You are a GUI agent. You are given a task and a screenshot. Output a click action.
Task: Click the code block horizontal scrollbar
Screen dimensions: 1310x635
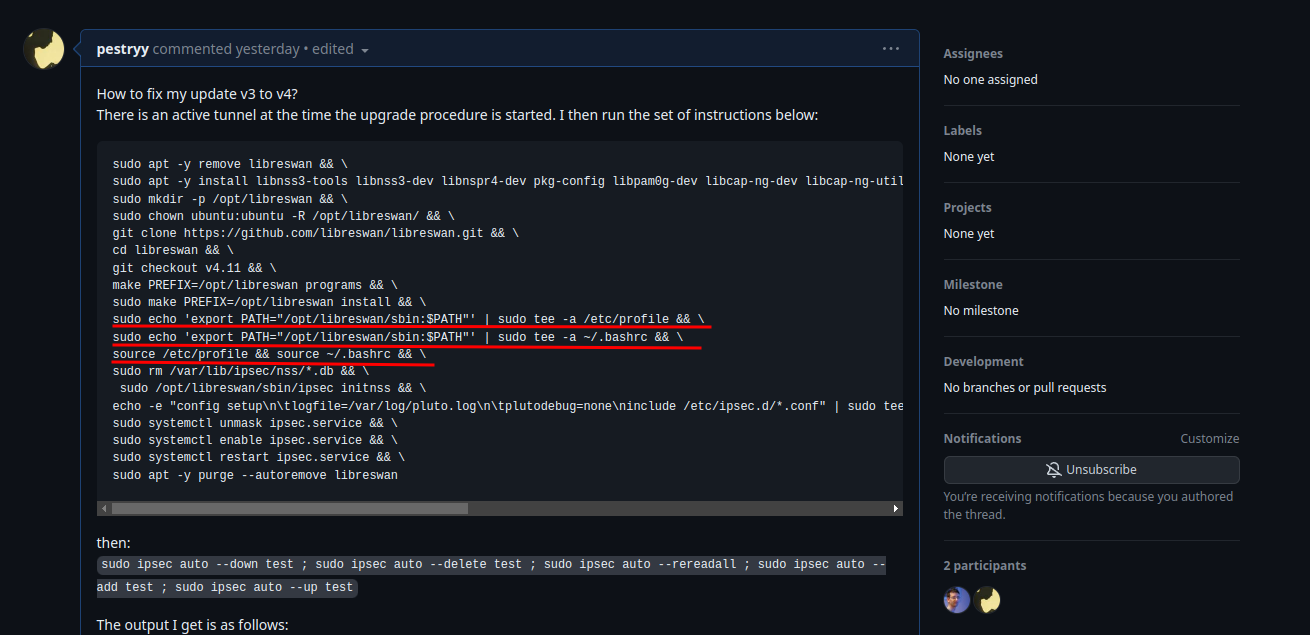click(290, 508)
